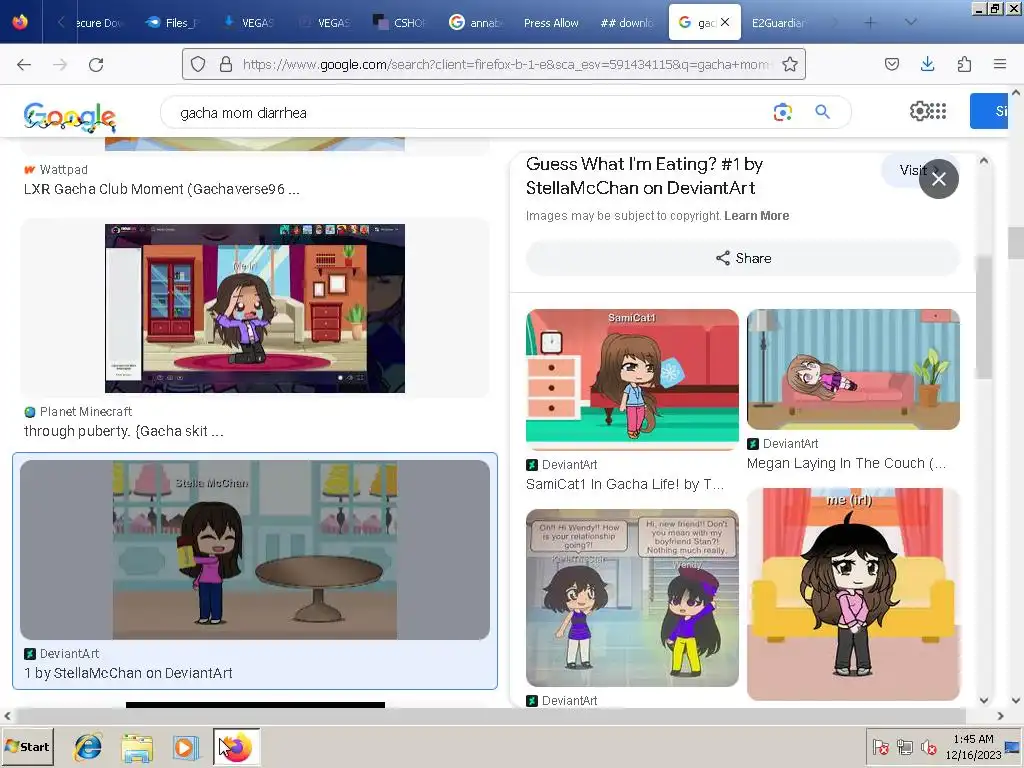
Task: Open Google quick settings gear
Action: 919,111
